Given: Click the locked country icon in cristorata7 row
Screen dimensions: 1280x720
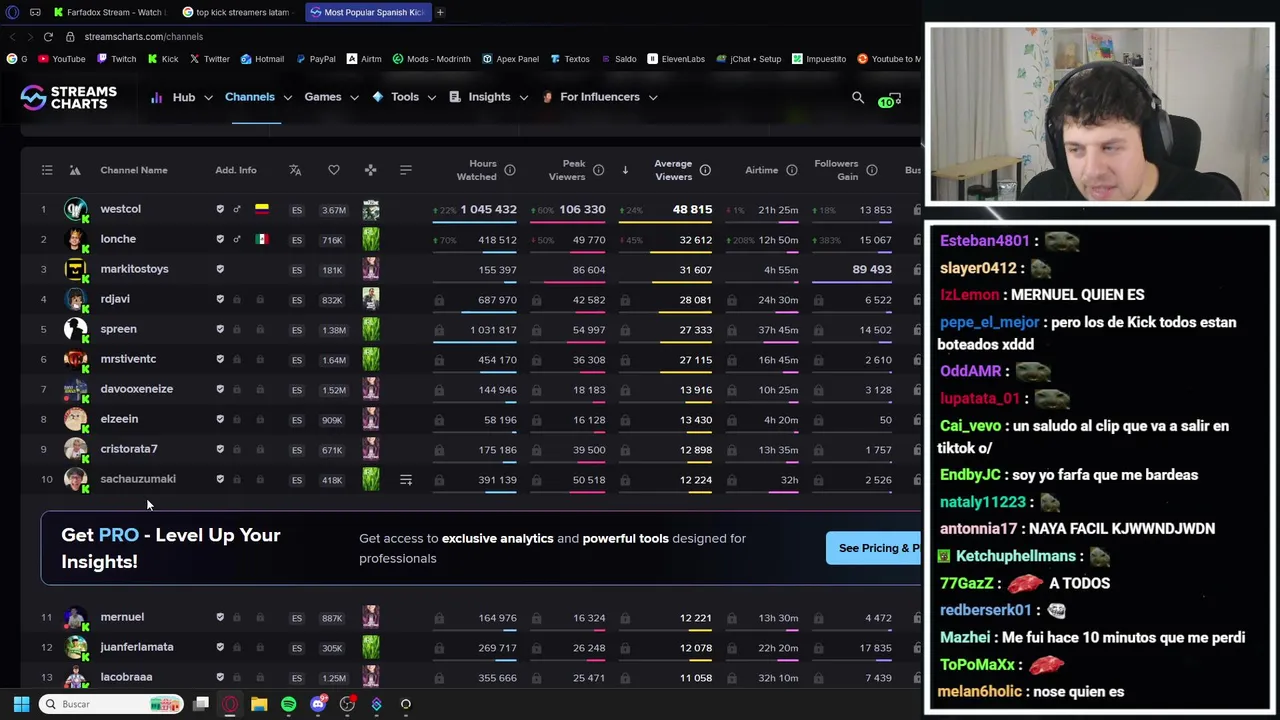Looking at the screenshot, I should (260, 449).
